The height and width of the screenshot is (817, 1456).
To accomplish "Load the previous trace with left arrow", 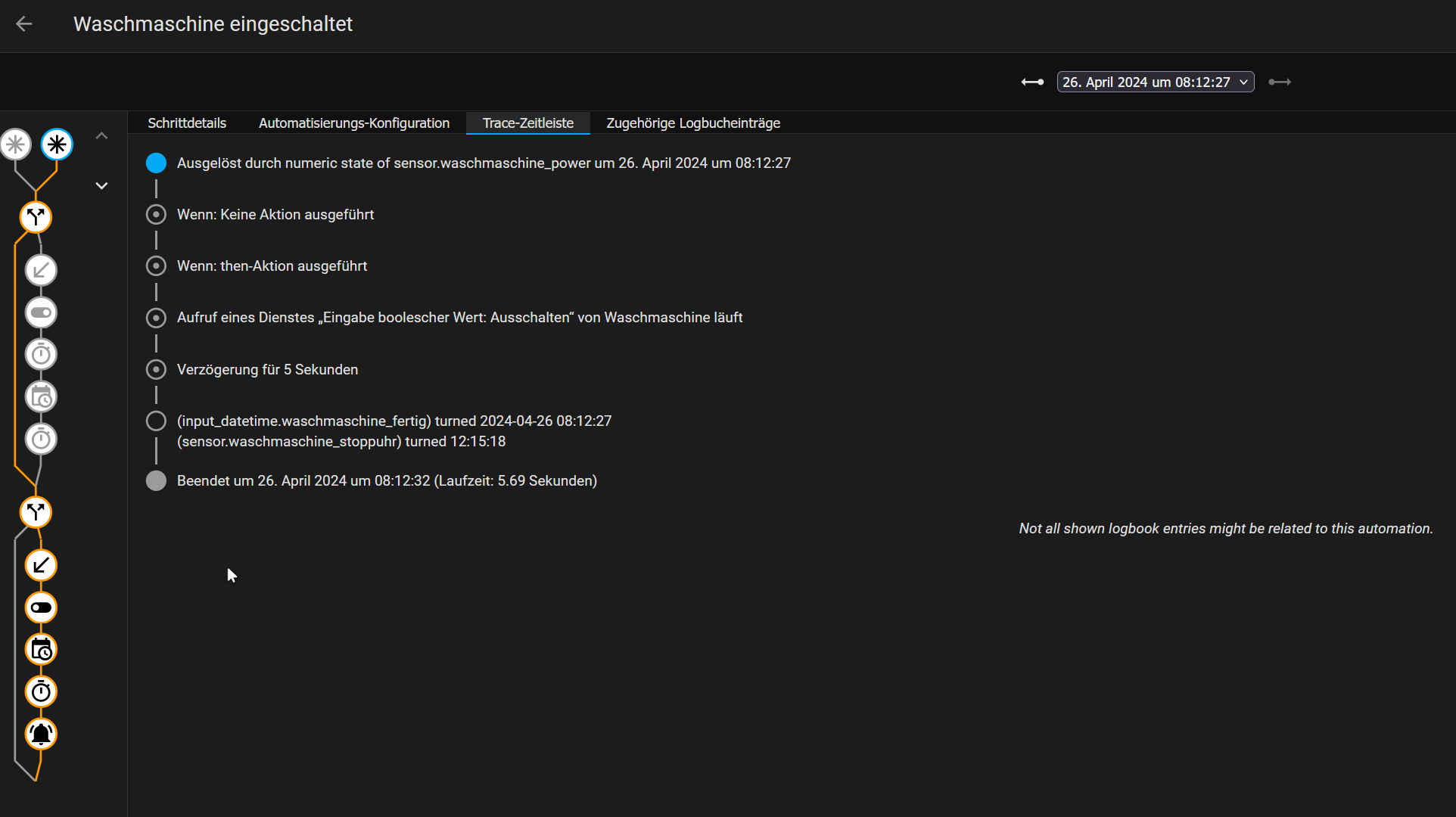I will click(1032, 82).
